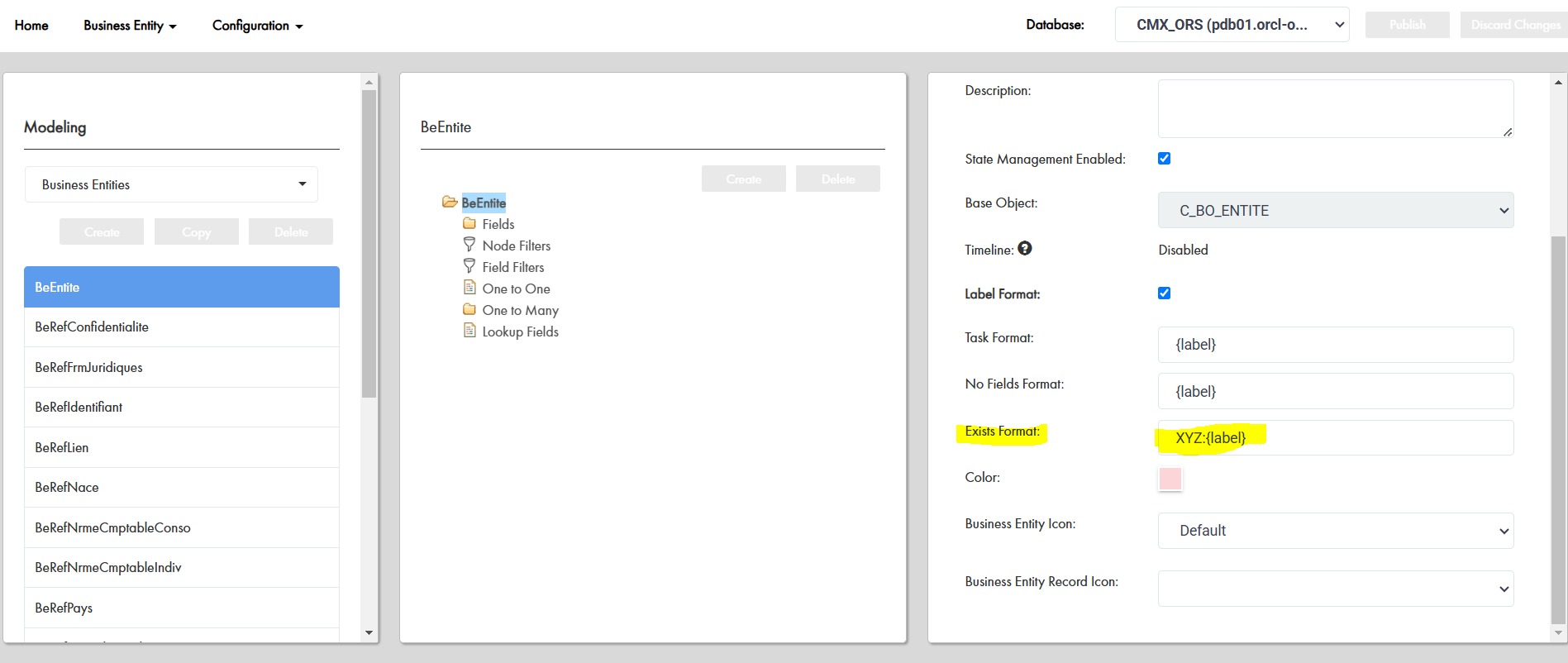
Task: Click Modeling panel scroll down arrow
Action: coord(369,633)
